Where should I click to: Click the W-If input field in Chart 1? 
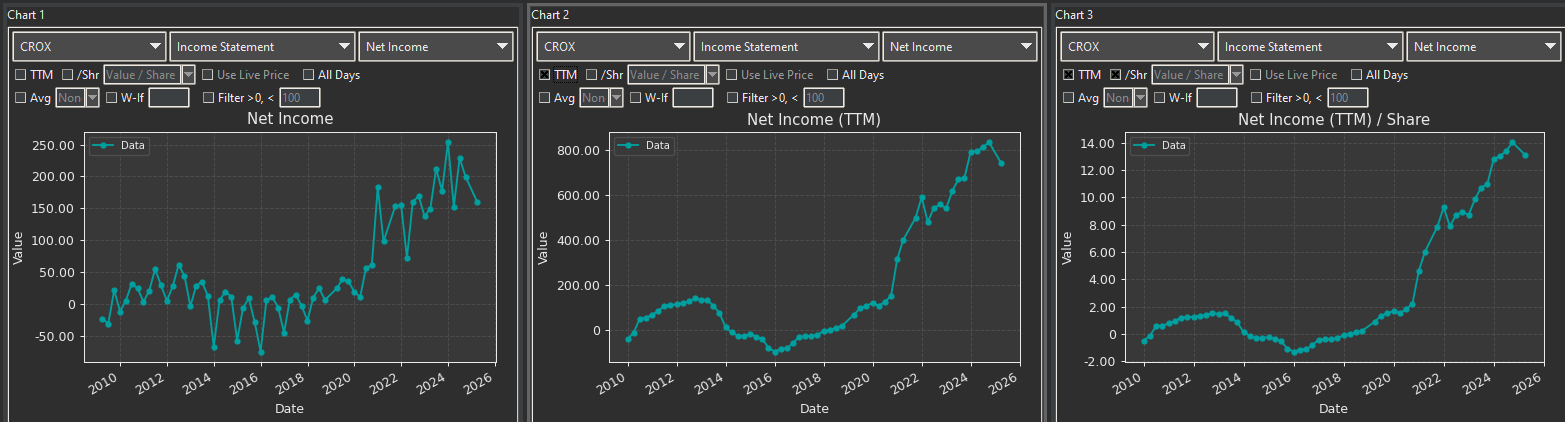point(169,98)
